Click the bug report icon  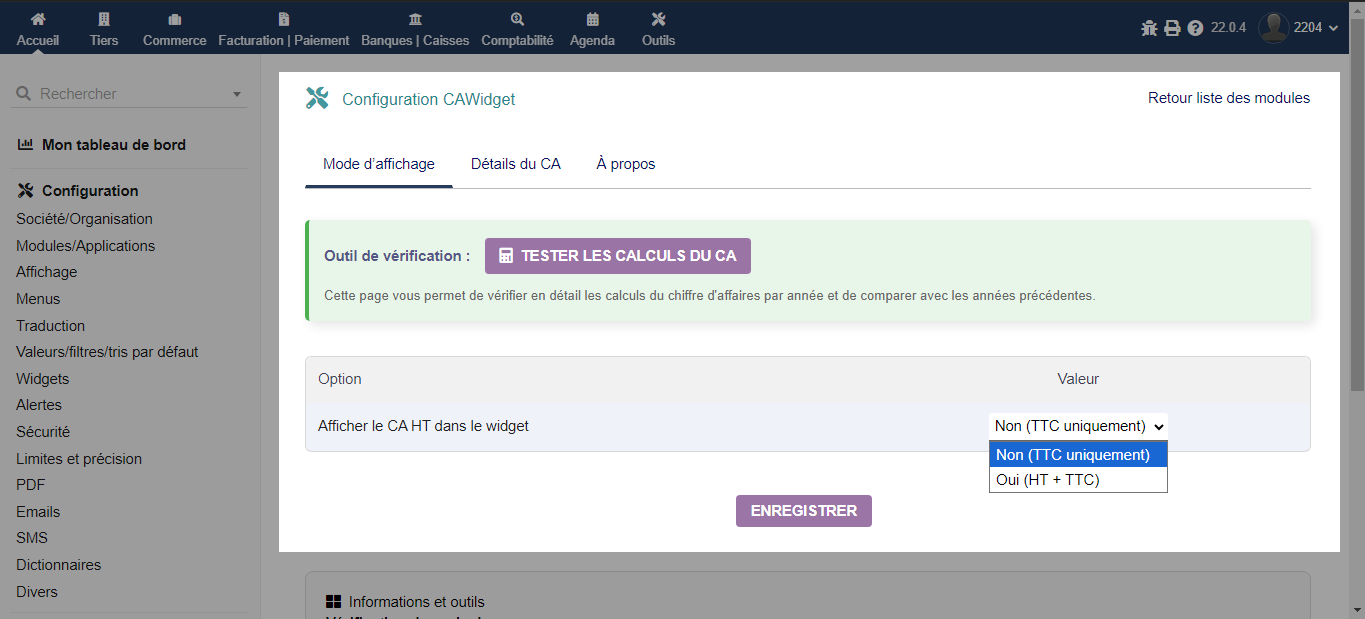click(1149, 28)
